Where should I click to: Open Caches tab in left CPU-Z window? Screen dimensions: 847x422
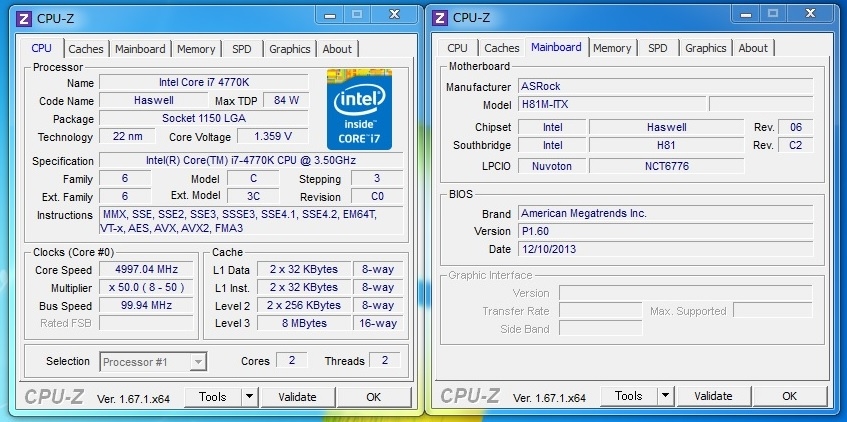(x=86, y=49)
